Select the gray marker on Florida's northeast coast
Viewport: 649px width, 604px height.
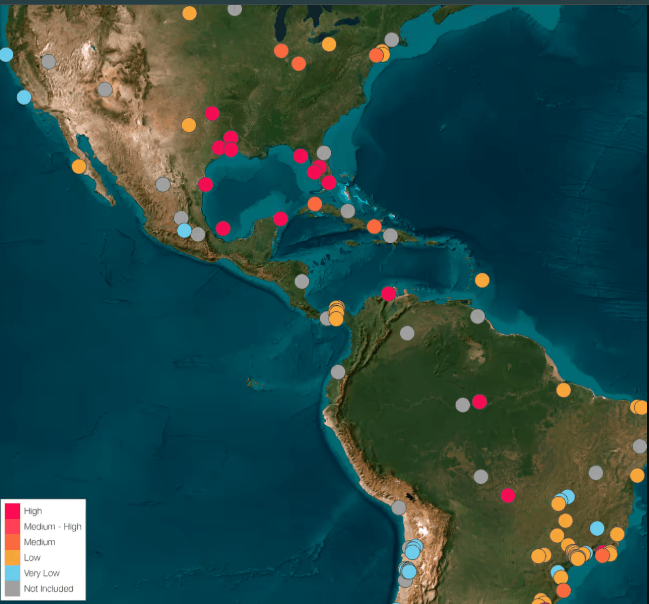coord(324,153)
